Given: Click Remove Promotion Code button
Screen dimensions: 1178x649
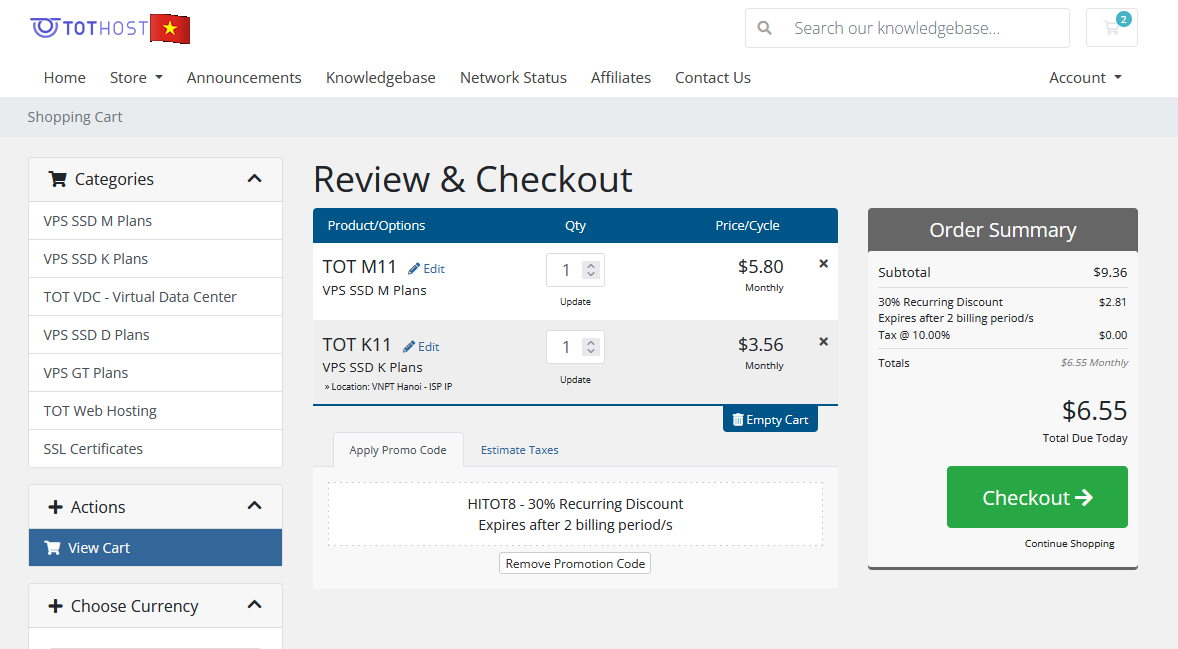Looking at the screenshot, I should pos(575,564).
